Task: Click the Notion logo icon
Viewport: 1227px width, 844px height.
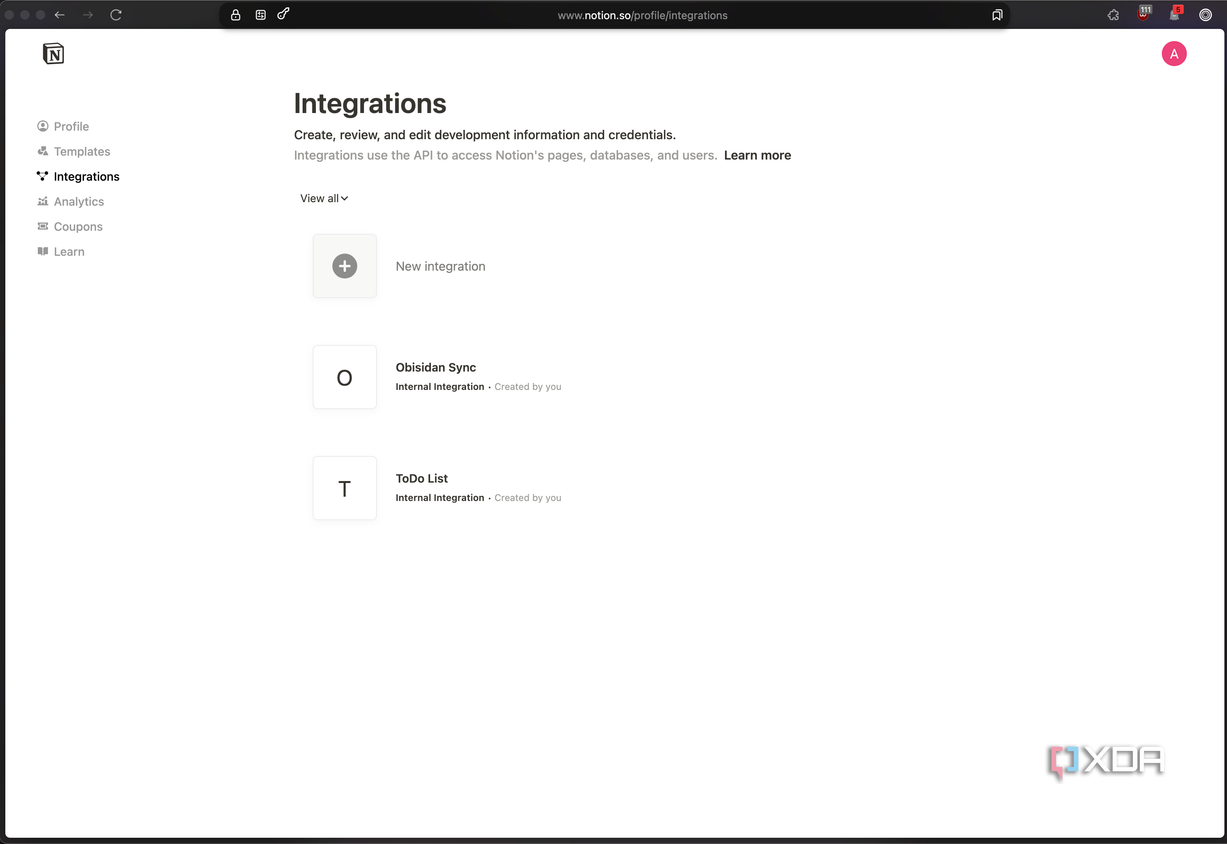Action: (54, 54)
